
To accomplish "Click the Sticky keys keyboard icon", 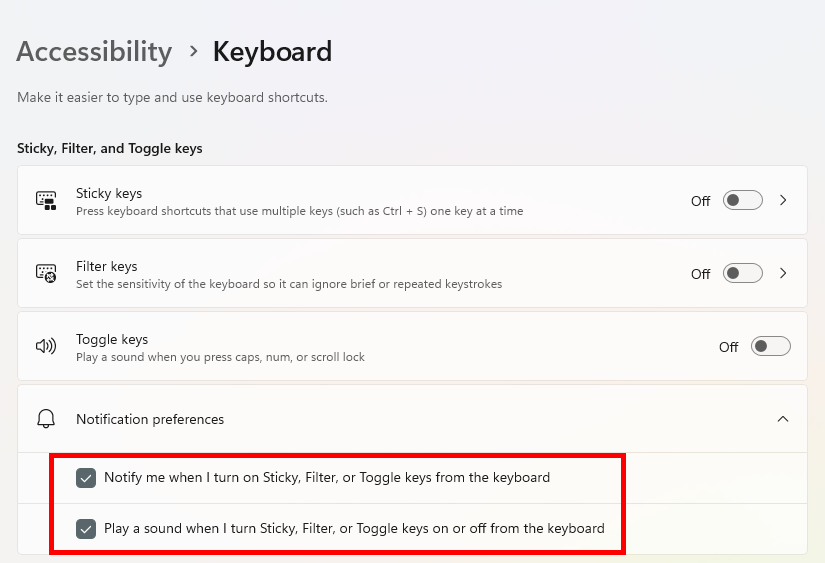I will (46, 200).
